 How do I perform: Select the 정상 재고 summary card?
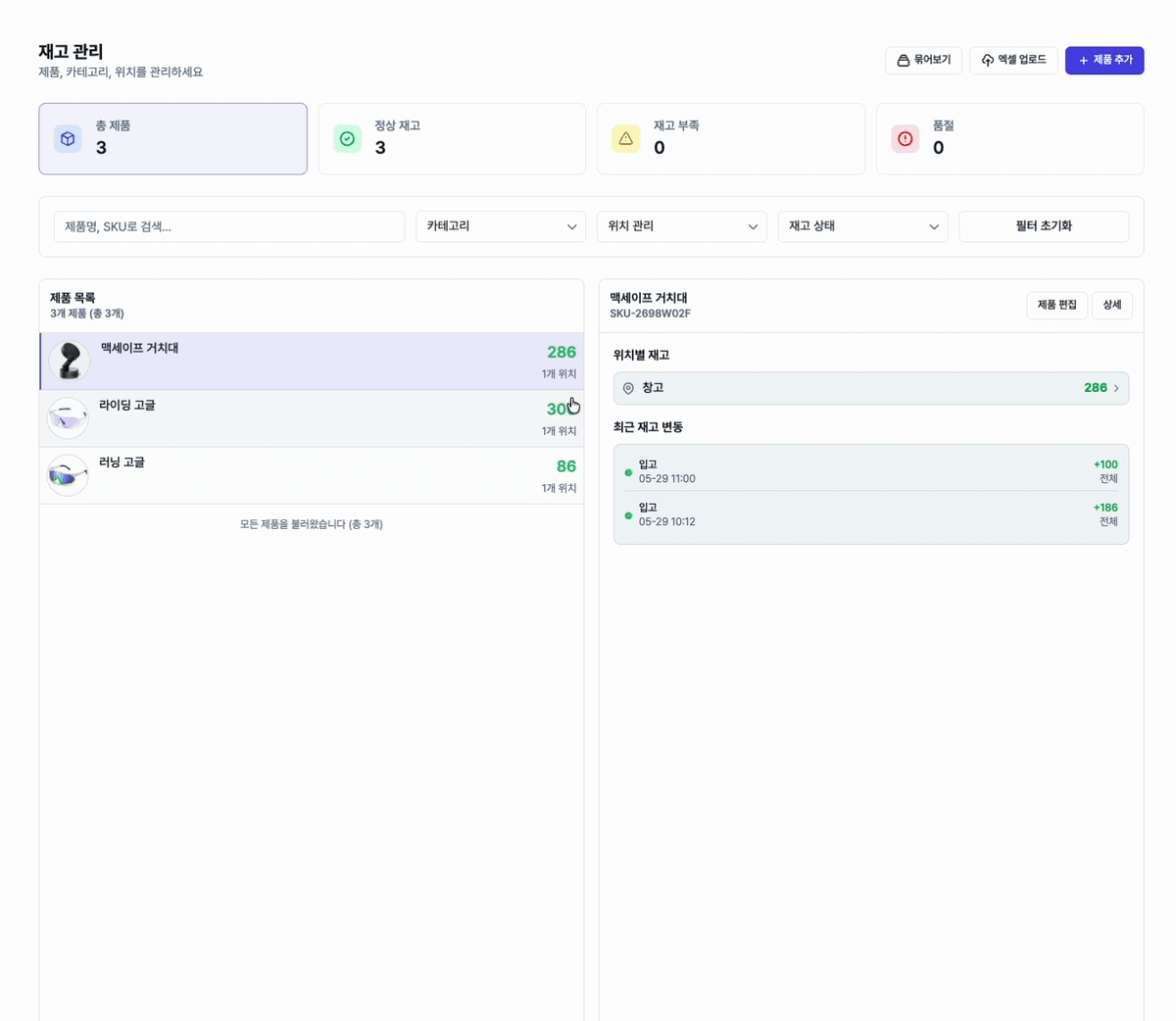point(452,138)
